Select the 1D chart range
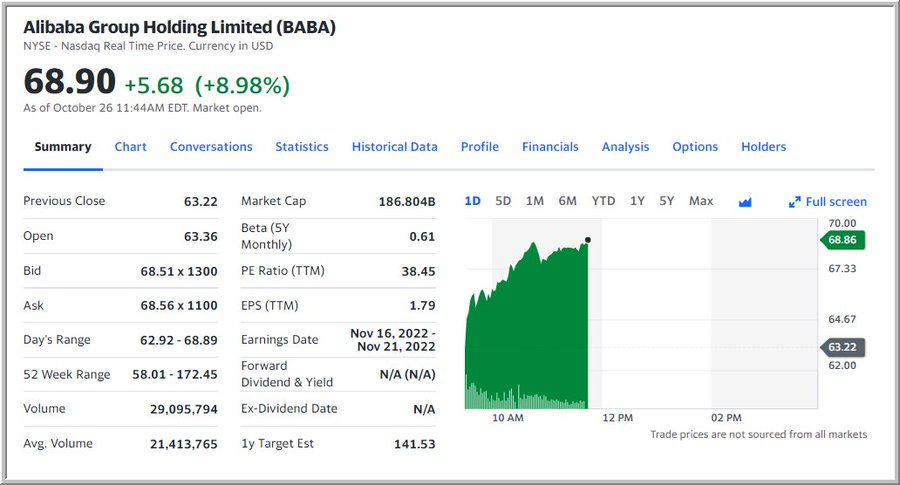This screenshot has height=485, width=900. [472, 201]
